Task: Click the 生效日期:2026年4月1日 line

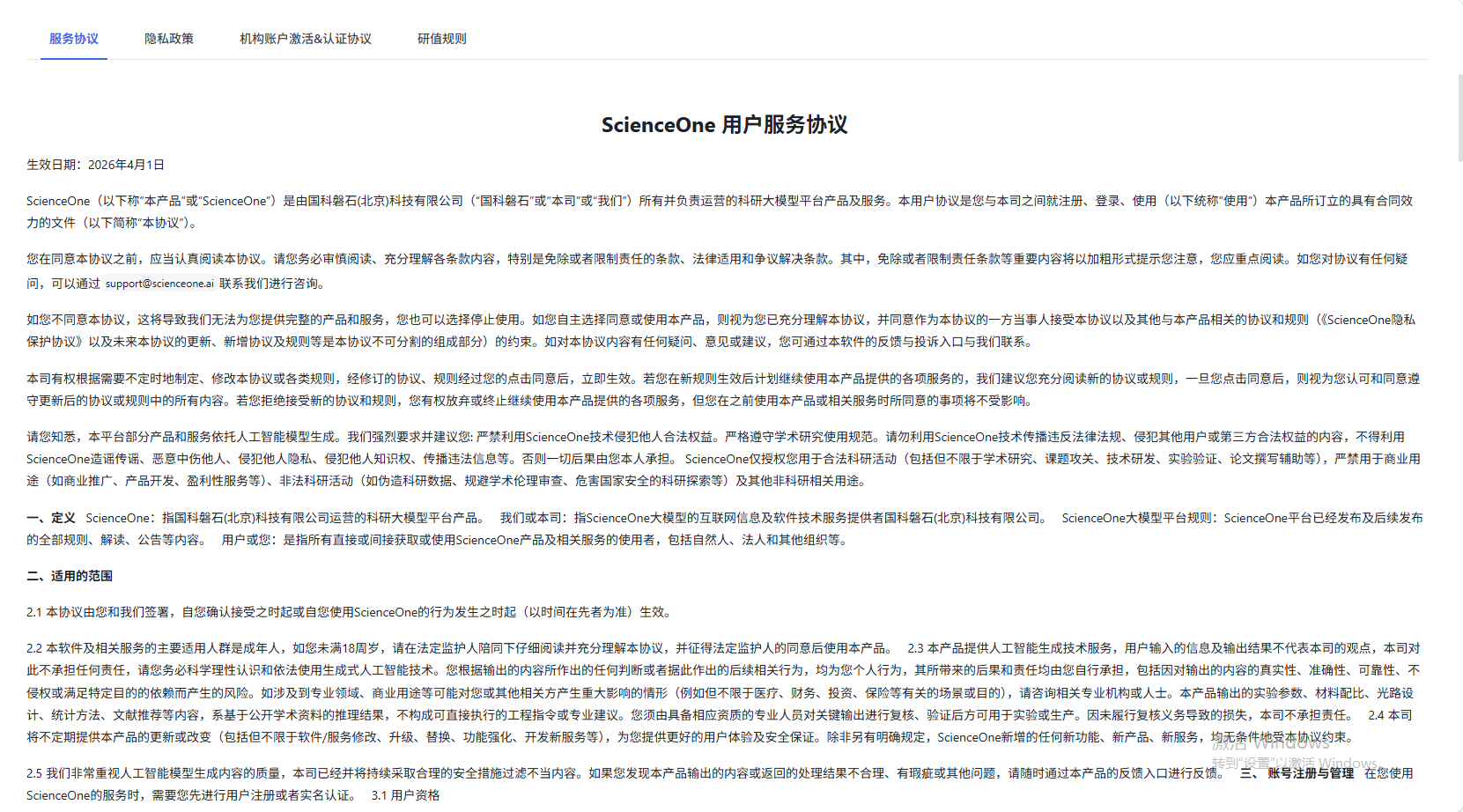Action: click(x=95, y=165)
